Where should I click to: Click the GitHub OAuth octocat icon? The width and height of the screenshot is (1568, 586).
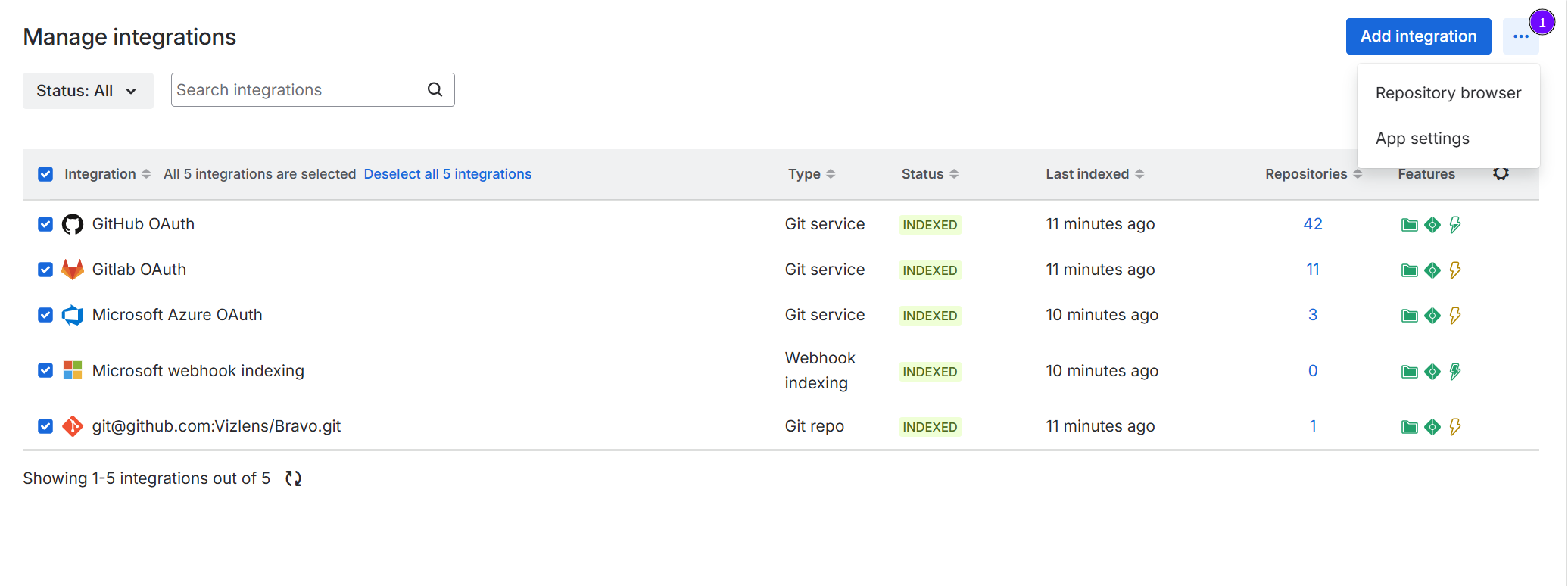click(x=73, y=224)
